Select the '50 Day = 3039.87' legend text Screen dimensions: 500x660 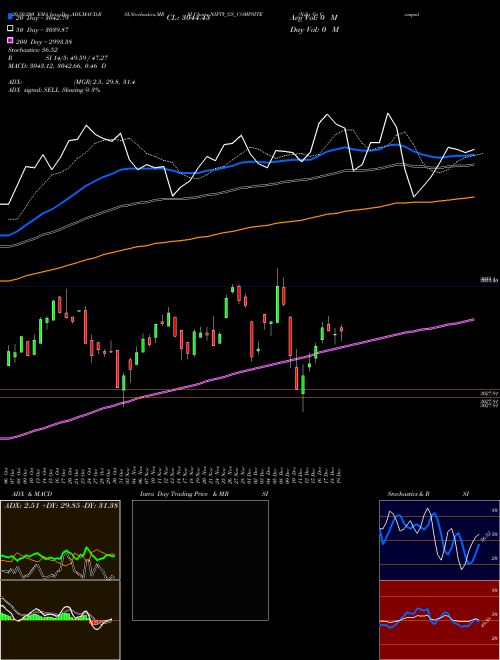[x=42, y=30]
